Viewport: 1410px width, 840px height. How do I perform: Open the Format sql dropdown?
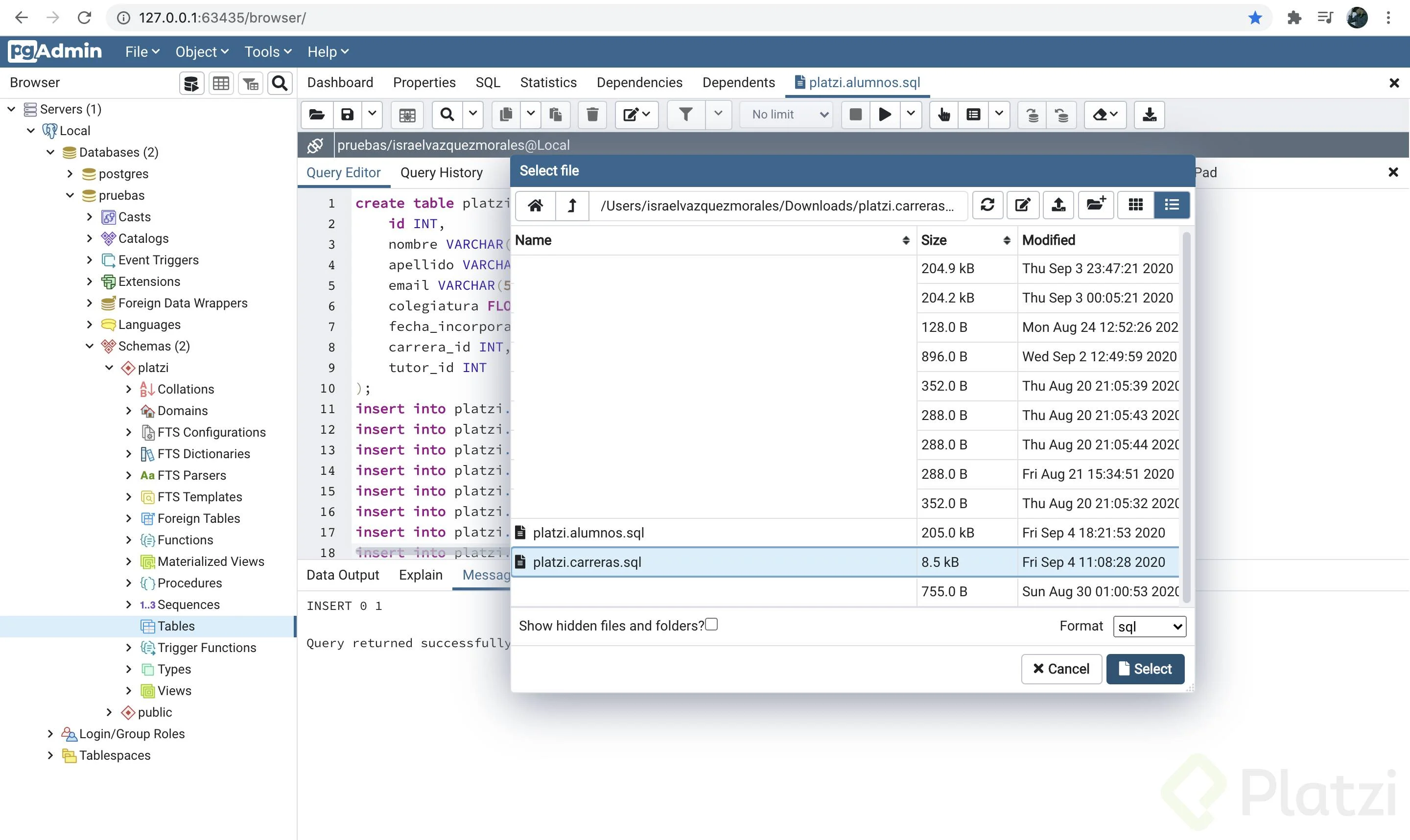(x=1149, y=627)
